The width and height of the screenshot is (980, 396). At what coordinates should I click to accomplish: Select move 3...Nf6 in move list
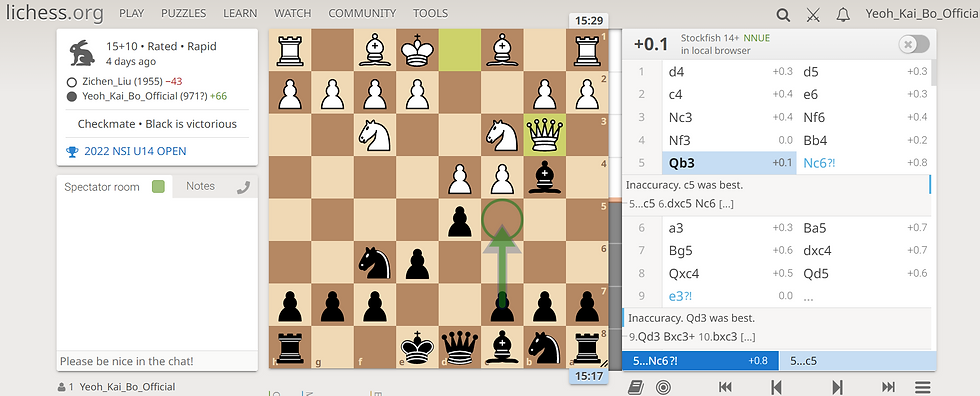point(864,117)
